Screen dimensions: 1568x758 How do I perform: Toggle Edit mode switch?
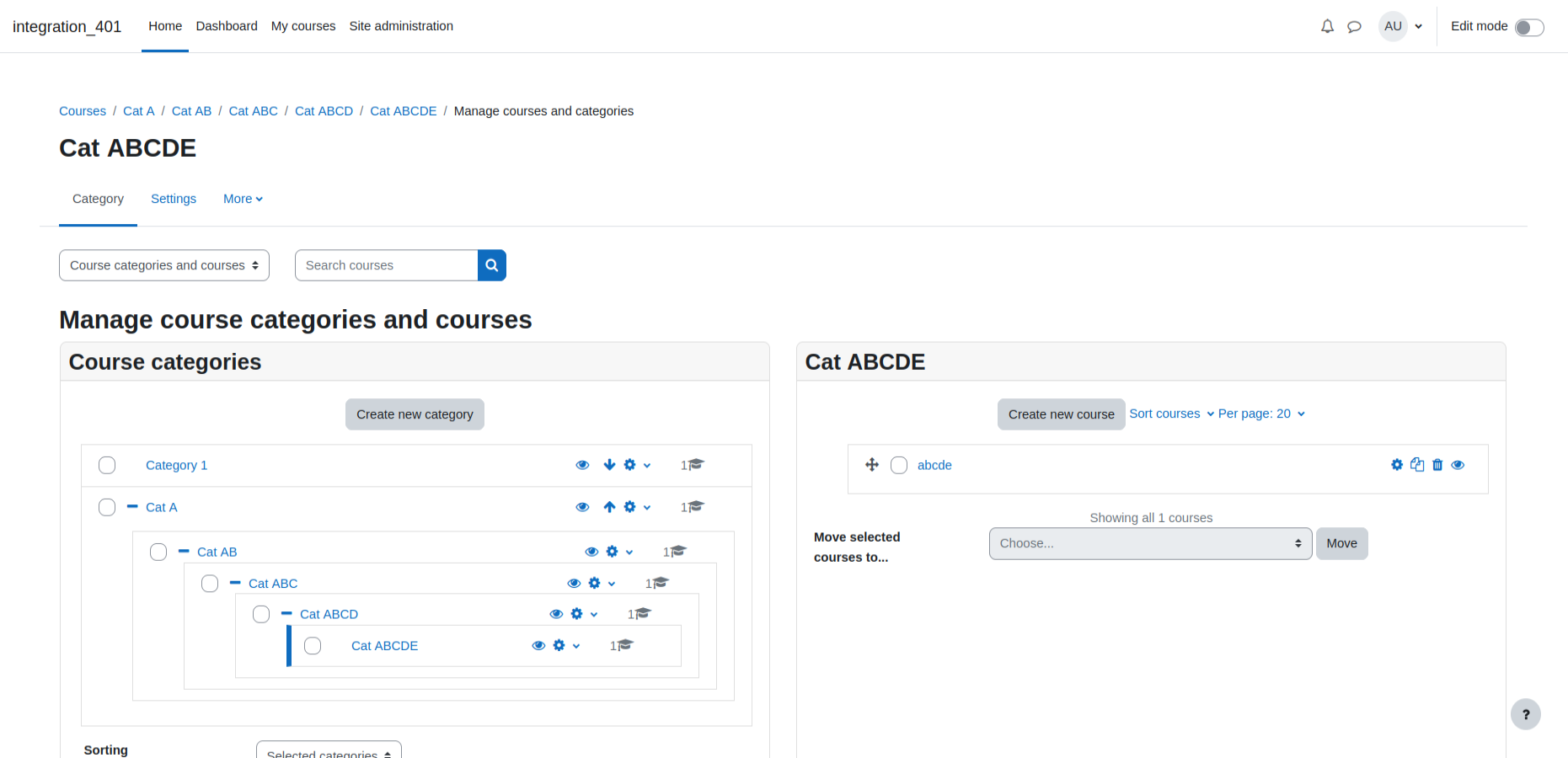point(1529,27)
